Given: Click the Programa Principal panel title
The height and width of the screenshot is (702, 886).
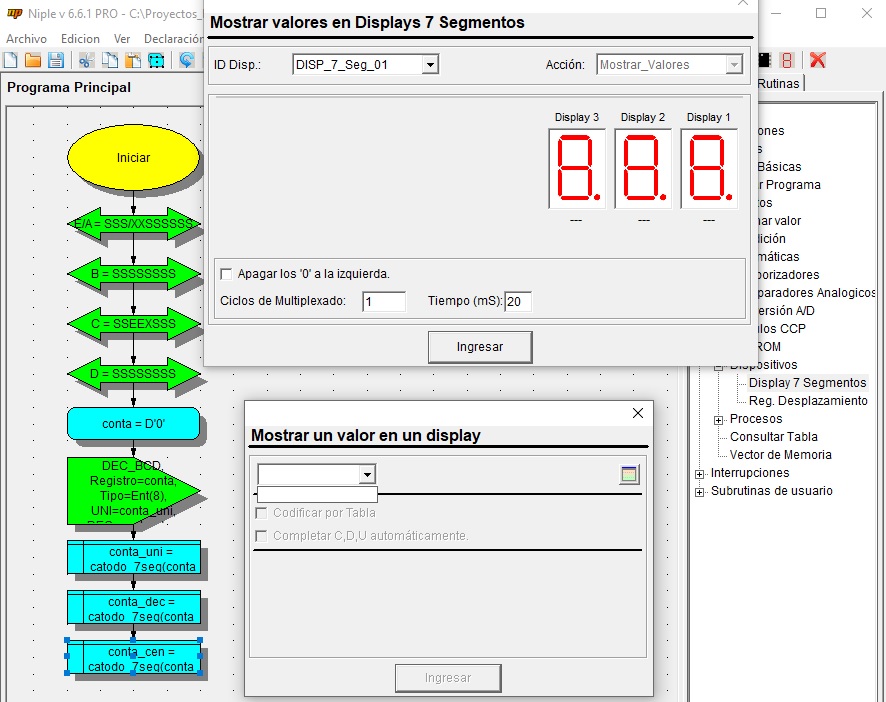Looking at the screenshot, I should tap(69, 88).
